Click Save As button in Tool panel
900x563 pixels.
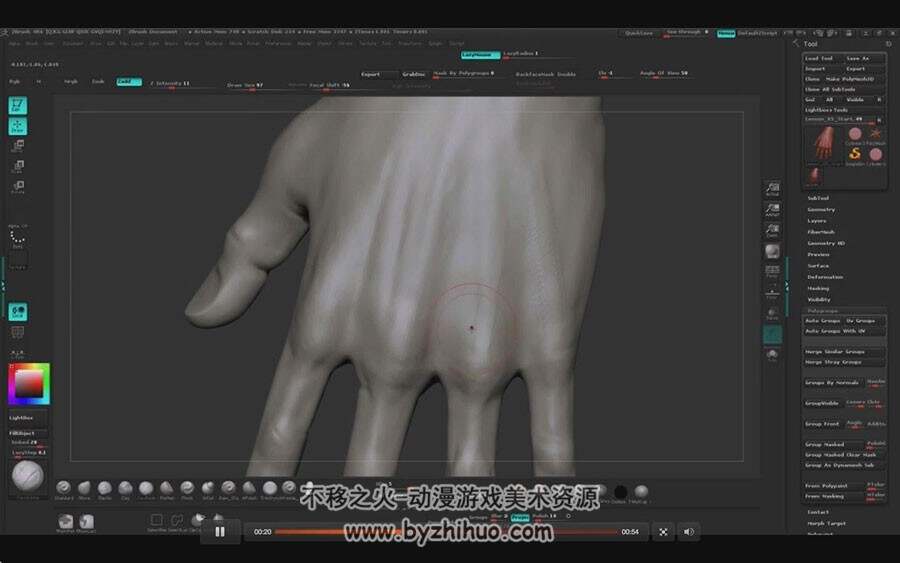(864, 58)
